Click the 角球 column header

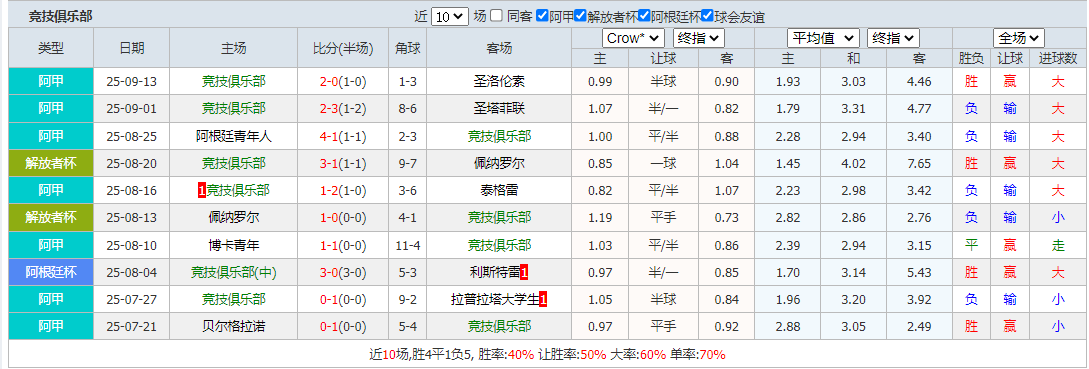point(408,48)
